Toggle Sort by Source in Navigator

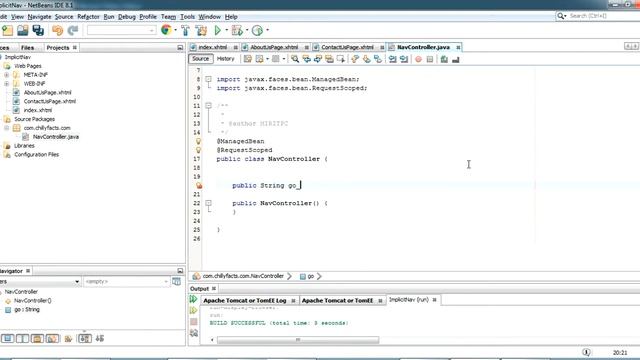point(100,338)
